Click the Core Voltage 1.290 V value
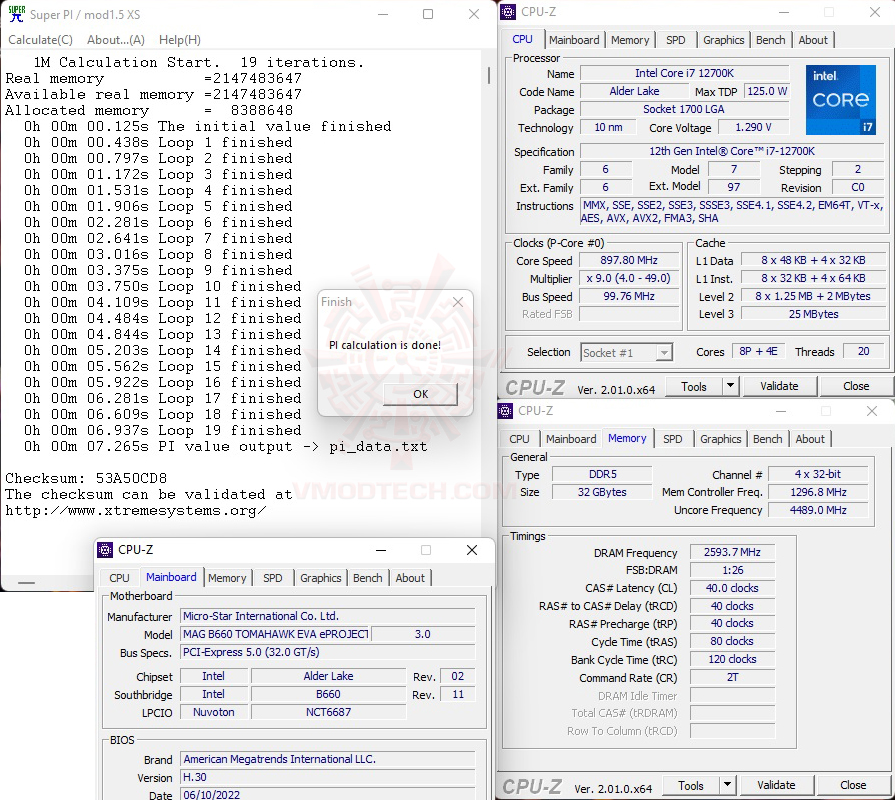The height and width of the screenshot is (800, 895). coord(753,127)
